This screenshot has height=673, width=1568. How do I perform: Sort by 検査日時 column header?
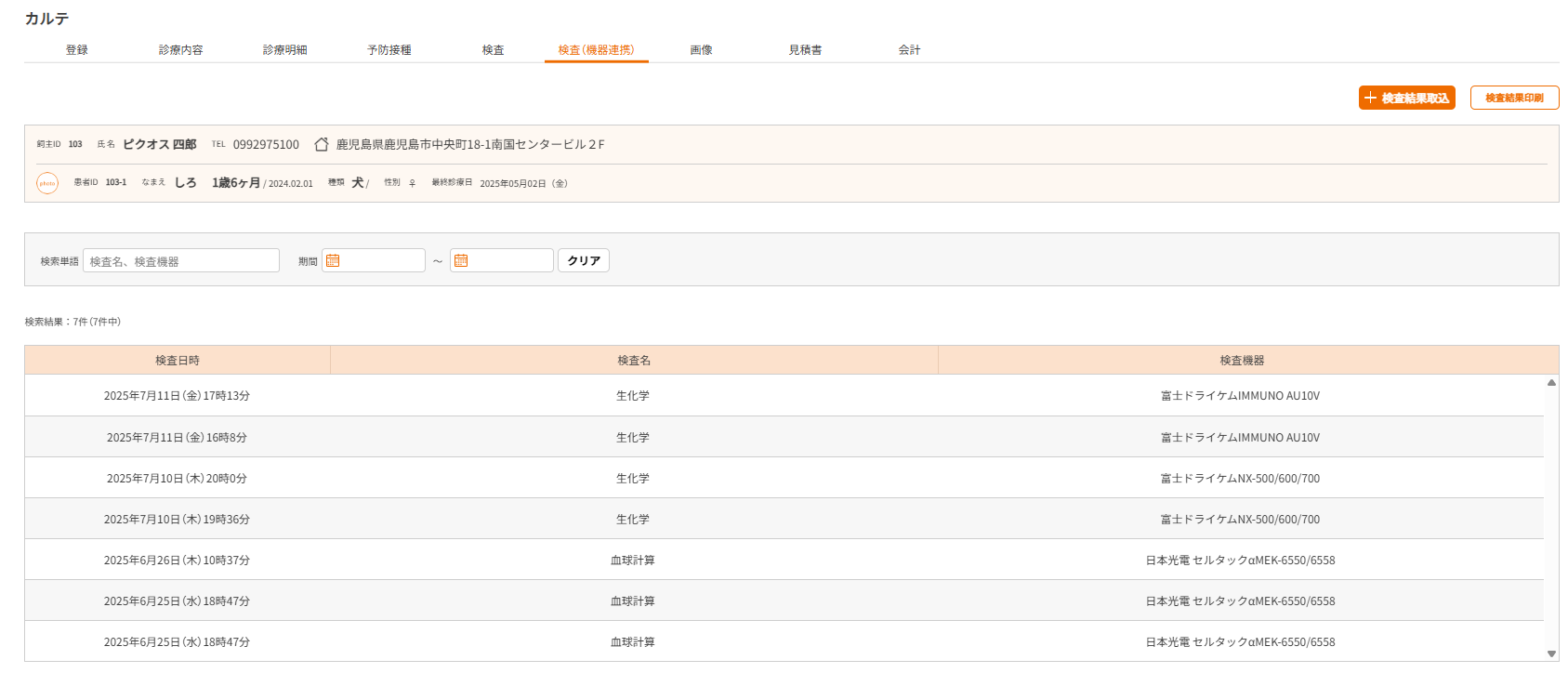point(178,361)
